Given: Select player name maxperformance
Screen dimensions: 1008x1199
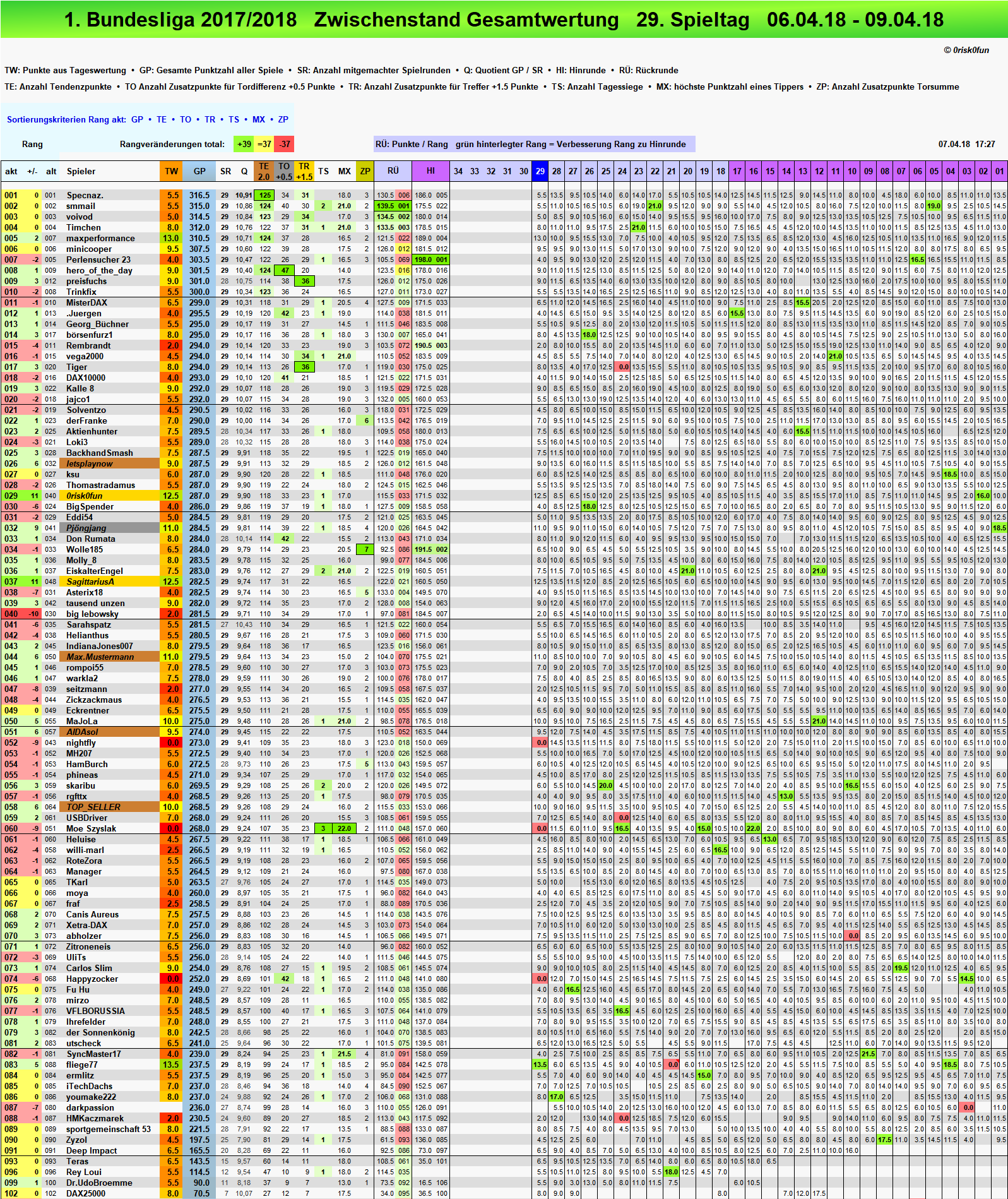Looking at the screenshot, I should click(x=100, y=238).
